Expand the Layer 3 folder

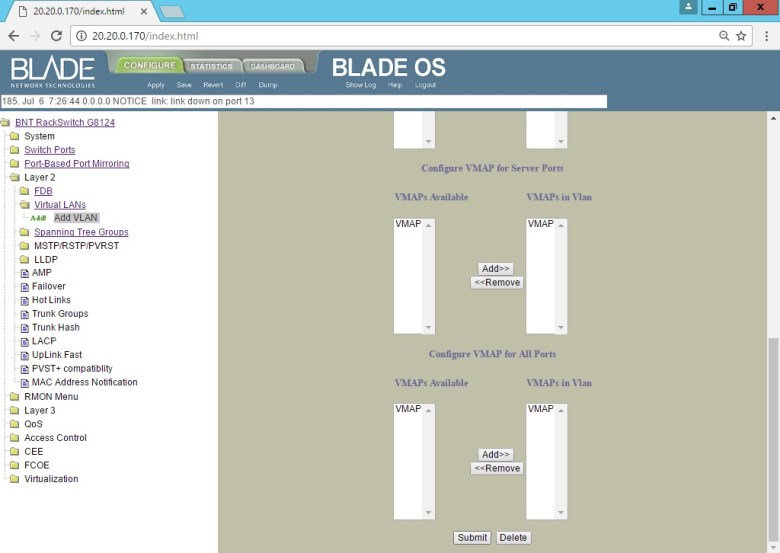(15, 411)
